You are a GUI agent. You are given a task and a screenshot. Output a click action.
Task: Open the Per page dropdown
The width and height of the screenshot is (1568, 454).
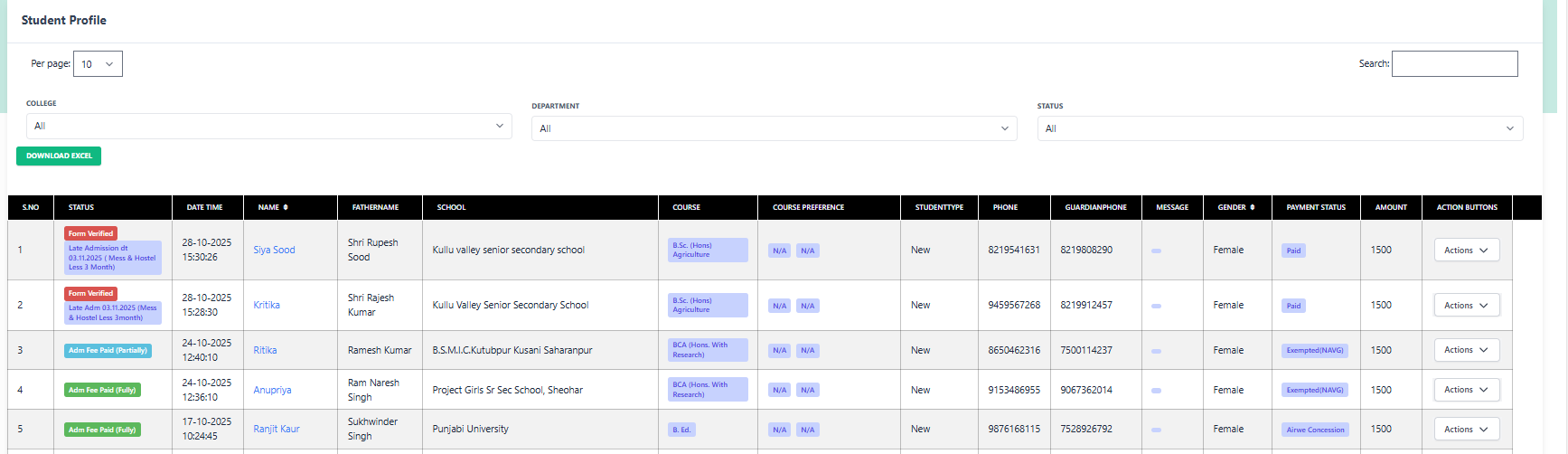[x=98, y=64]
